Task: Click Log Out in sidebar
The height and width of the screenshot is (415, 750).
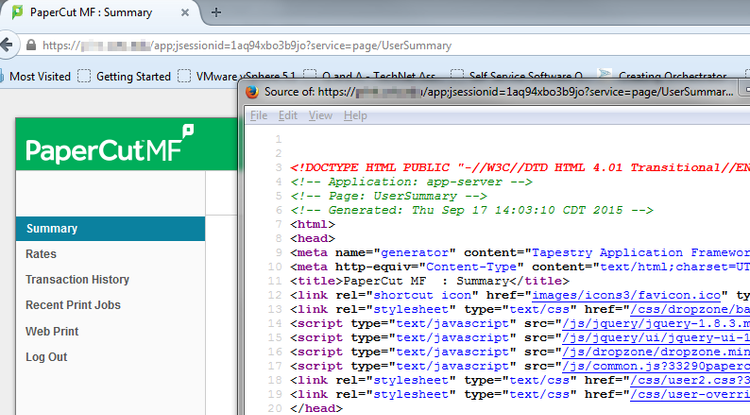Action: point(46,357)
